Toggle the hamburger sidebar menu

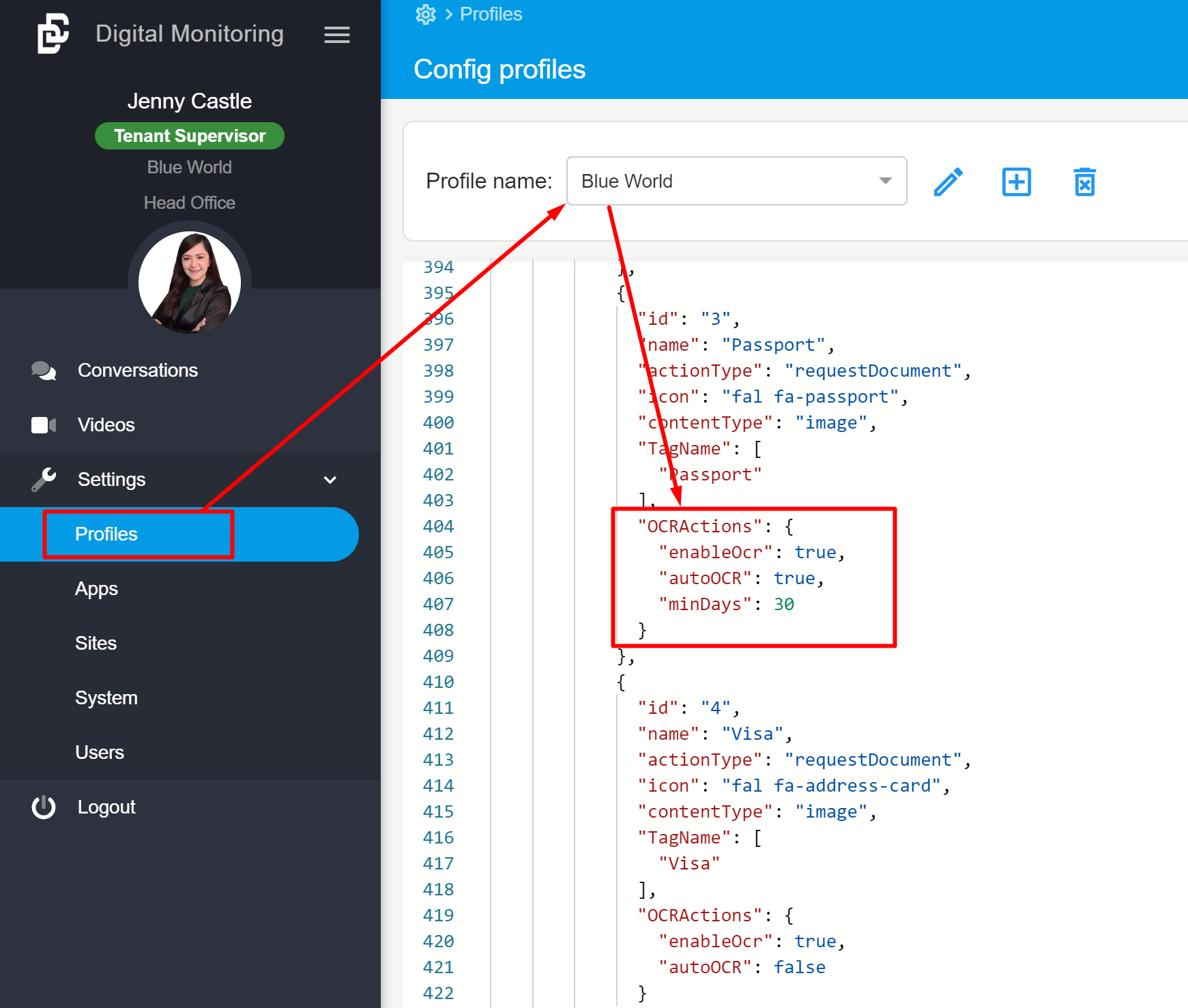coord(336,35)
